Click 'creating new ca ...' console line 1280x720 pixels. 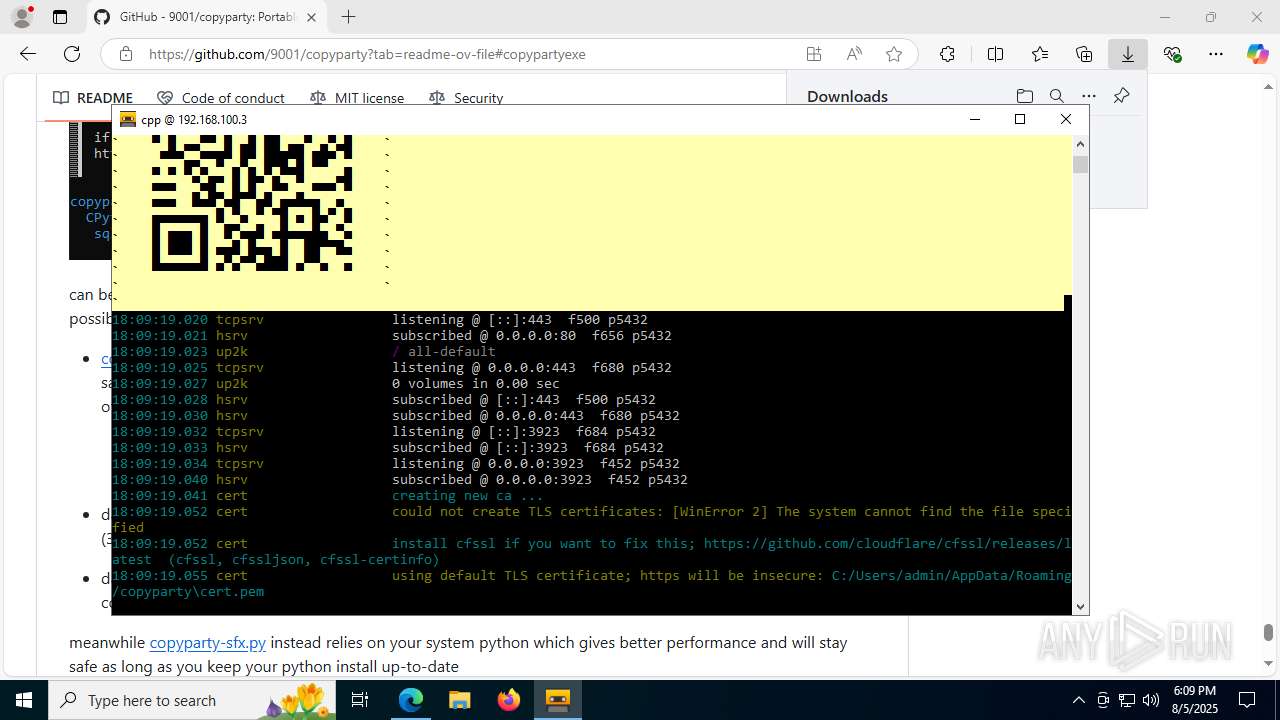467,496
